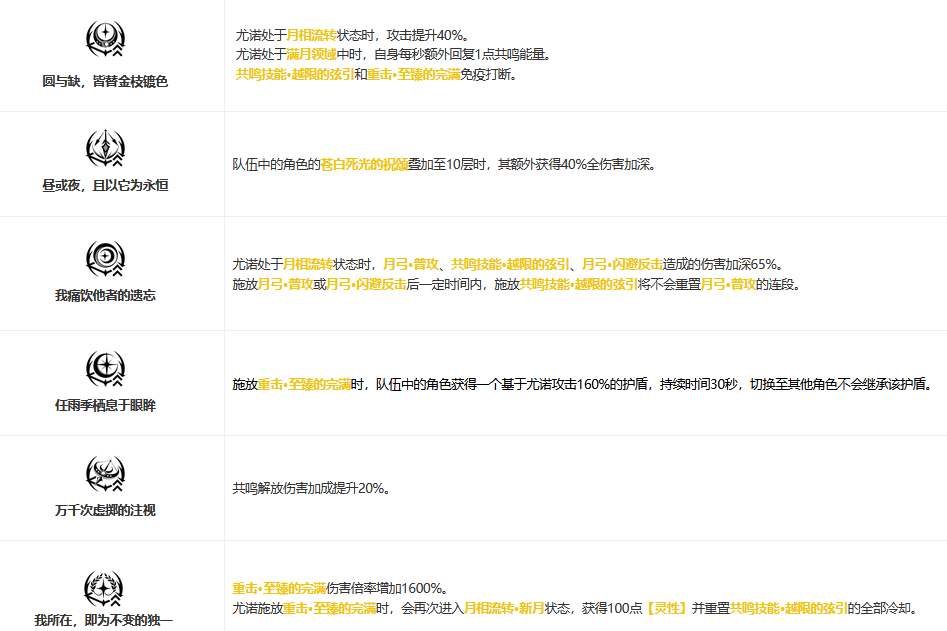Open the 苍白死光的祝颂 link
This screenshot has height=631, width=947.
pyautogui.click(x=364, y=164)
